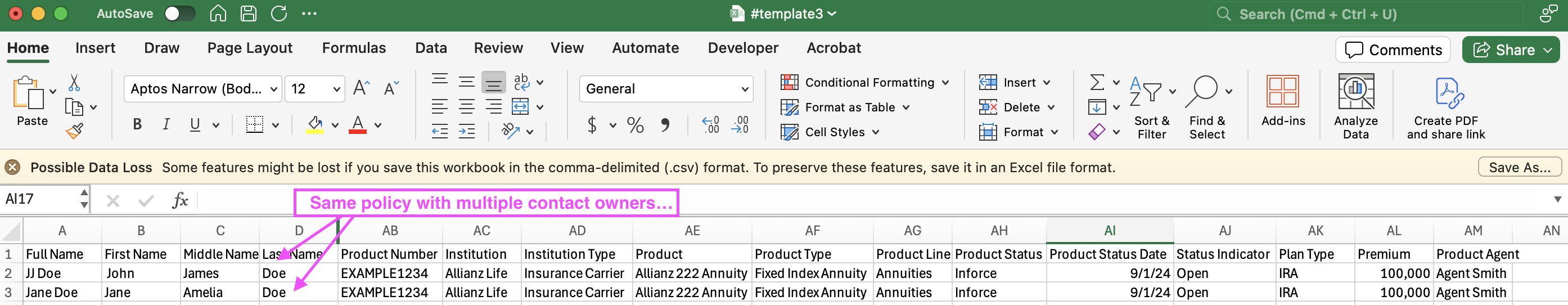Screen dimensions: 1568x305
Task: Decrease font size with smaller A icon
Action: [391, 88]
